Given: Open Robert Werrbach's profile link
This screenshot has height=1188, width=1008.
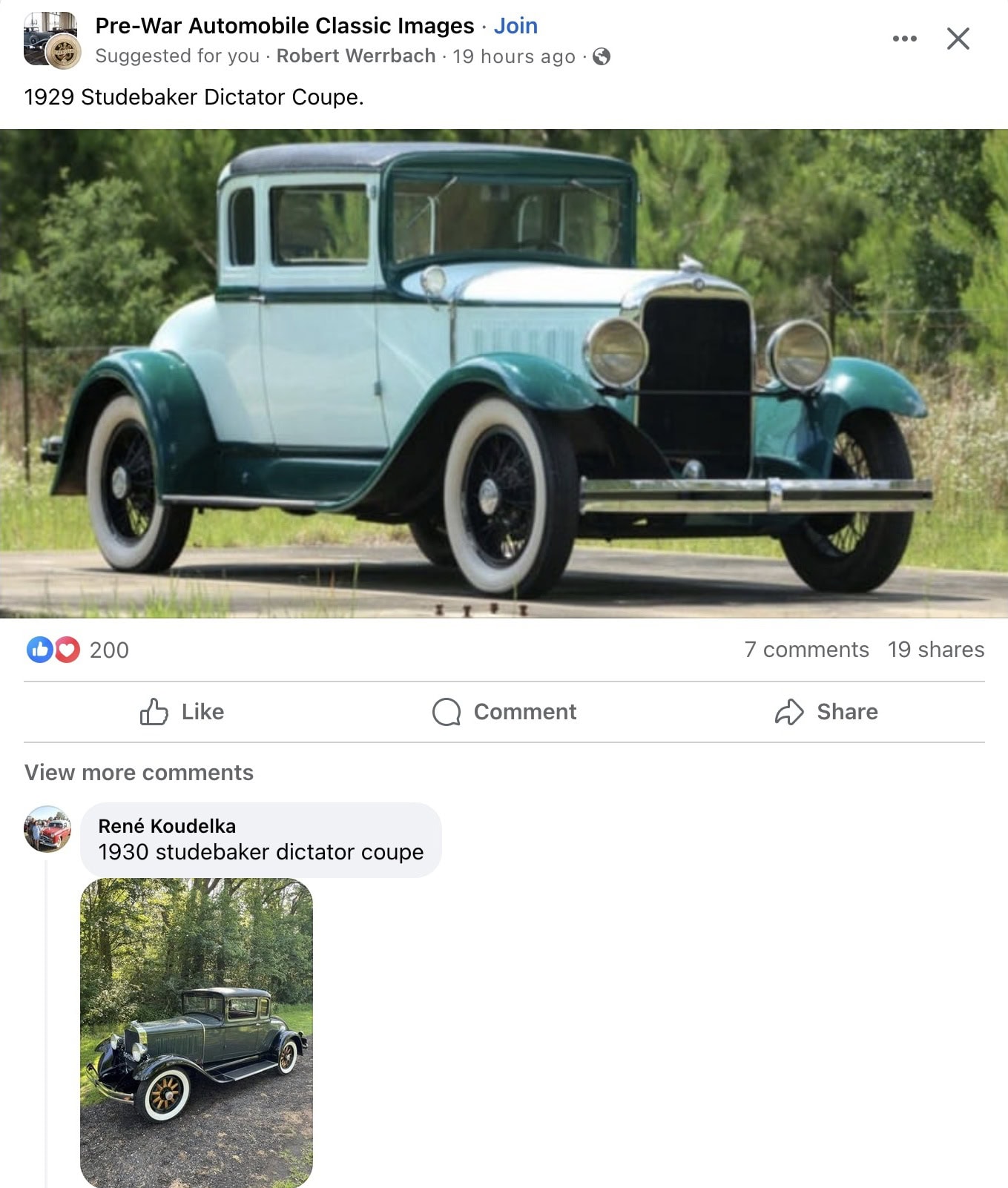Looking at the screenshot, I should click(356, 56).
